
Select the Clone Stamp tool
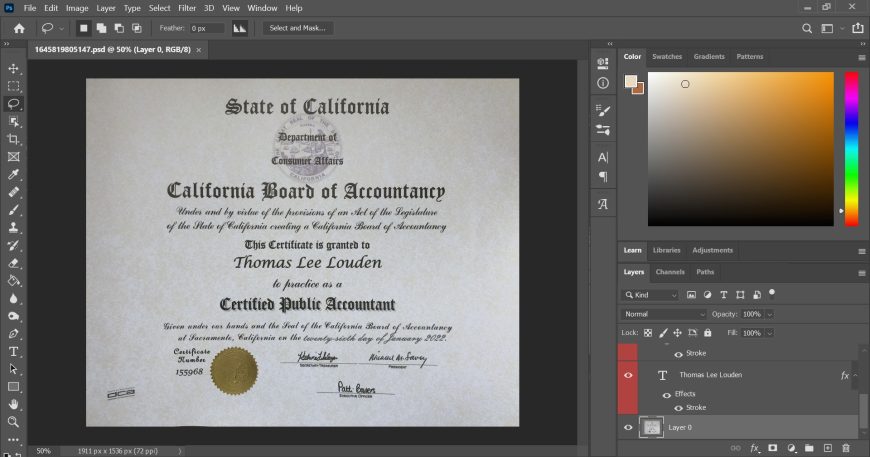point(13,227)
